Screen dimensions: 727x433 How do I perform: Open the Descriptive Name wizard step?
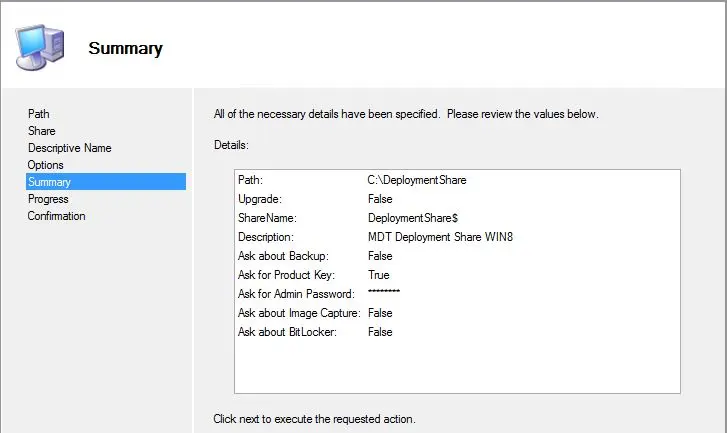(70, 148)
